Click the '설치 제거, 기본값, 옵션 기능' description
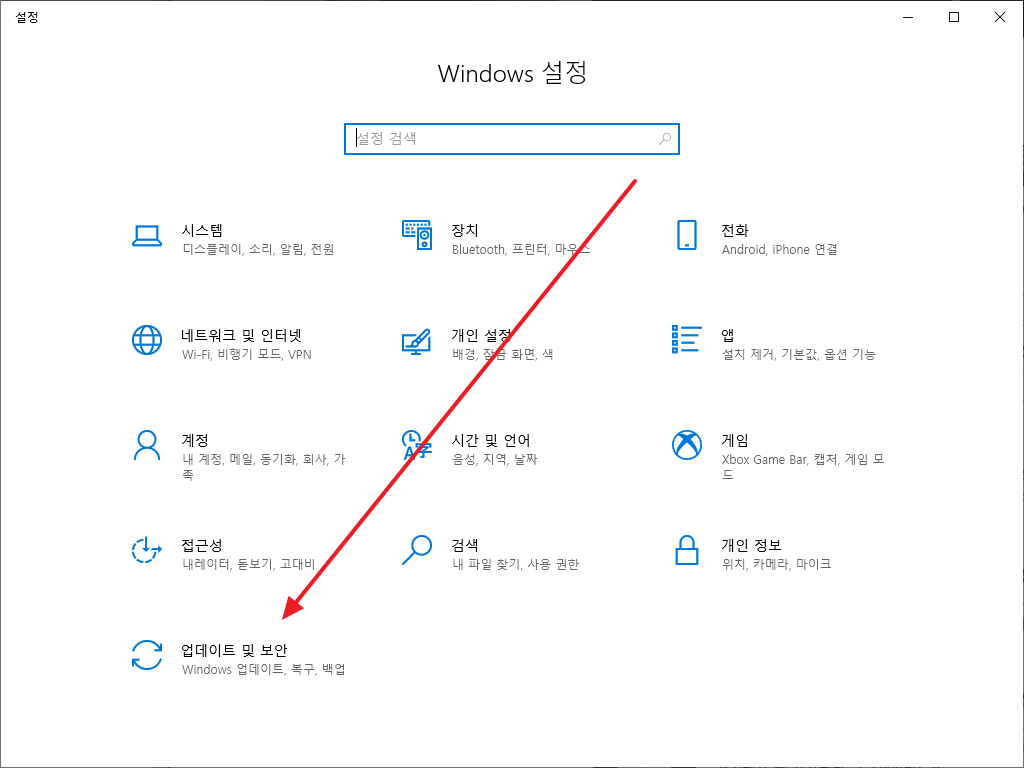Screen dimensions: 1024x768 pos(798,355)
